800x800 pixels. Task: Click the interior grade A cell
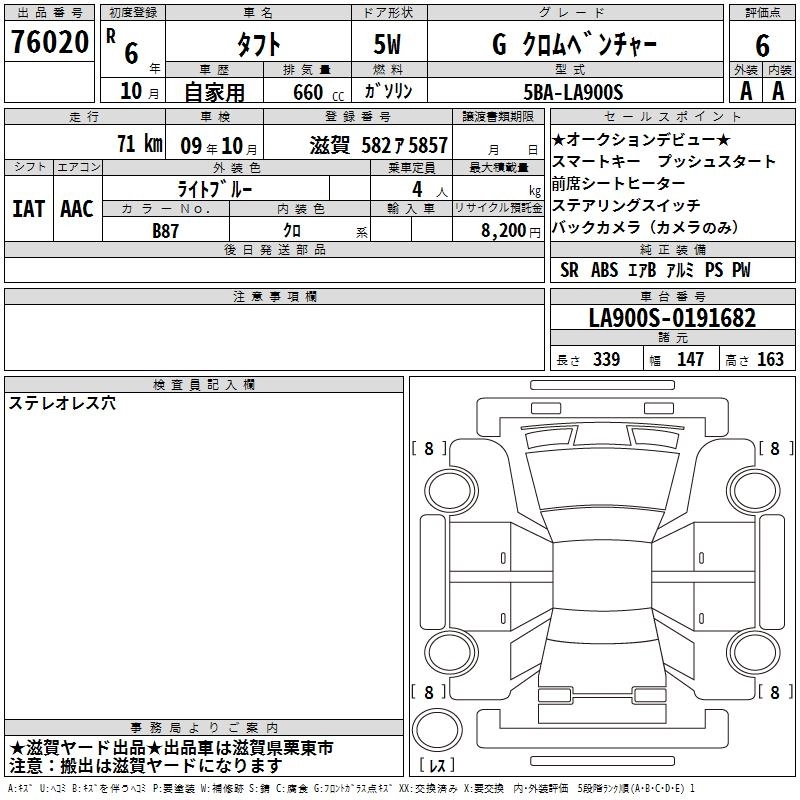pos(778,90)
